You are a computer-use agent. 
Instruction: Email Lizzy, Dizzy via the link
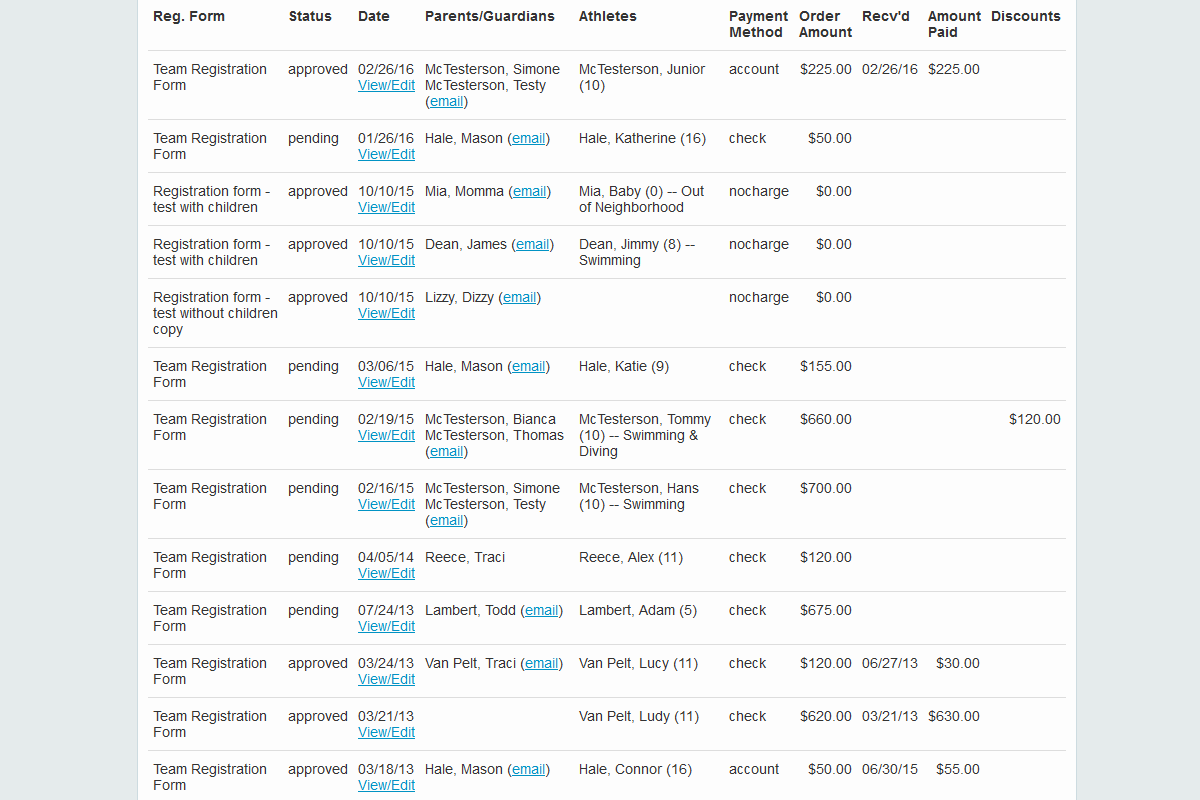pos(519,298)
